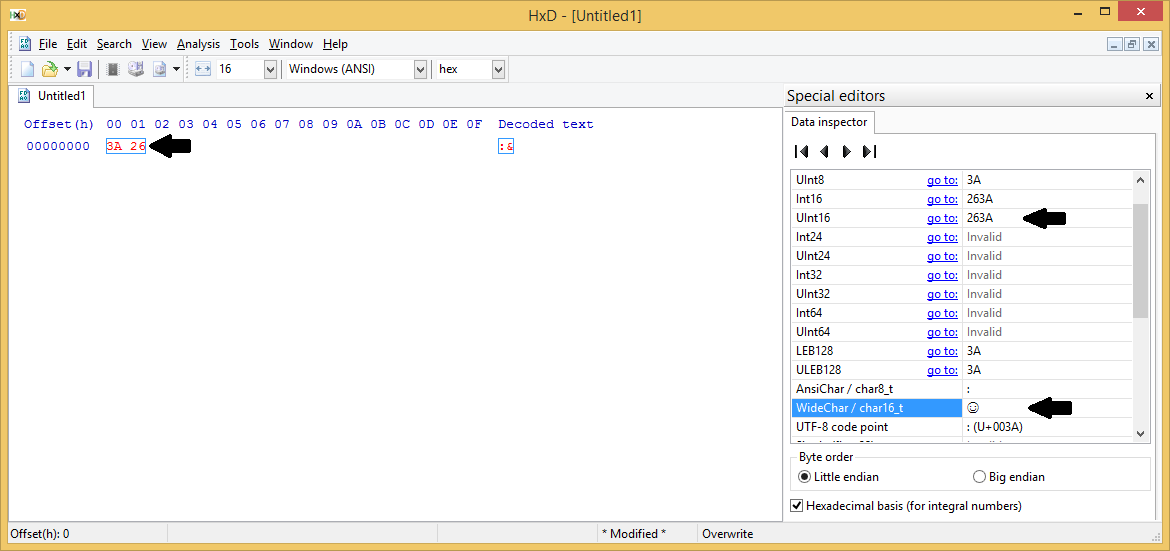Click the 00000000 offset row label
The height and width of the screenshot is (551, 1170).
[58, 146]
